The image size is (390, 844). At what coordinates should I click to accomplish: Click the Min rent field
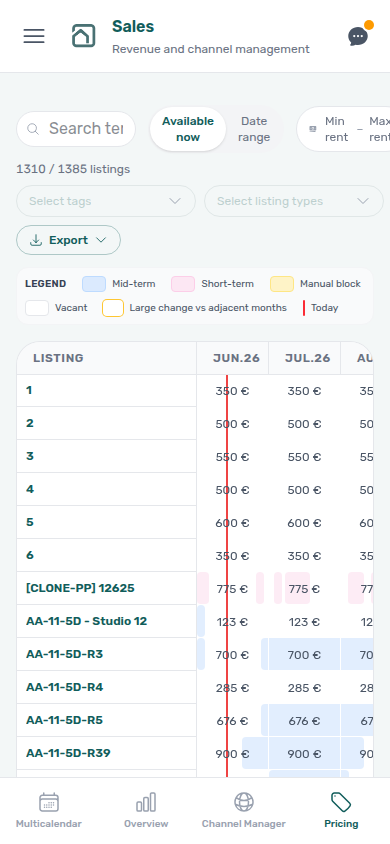click(336, 129)
